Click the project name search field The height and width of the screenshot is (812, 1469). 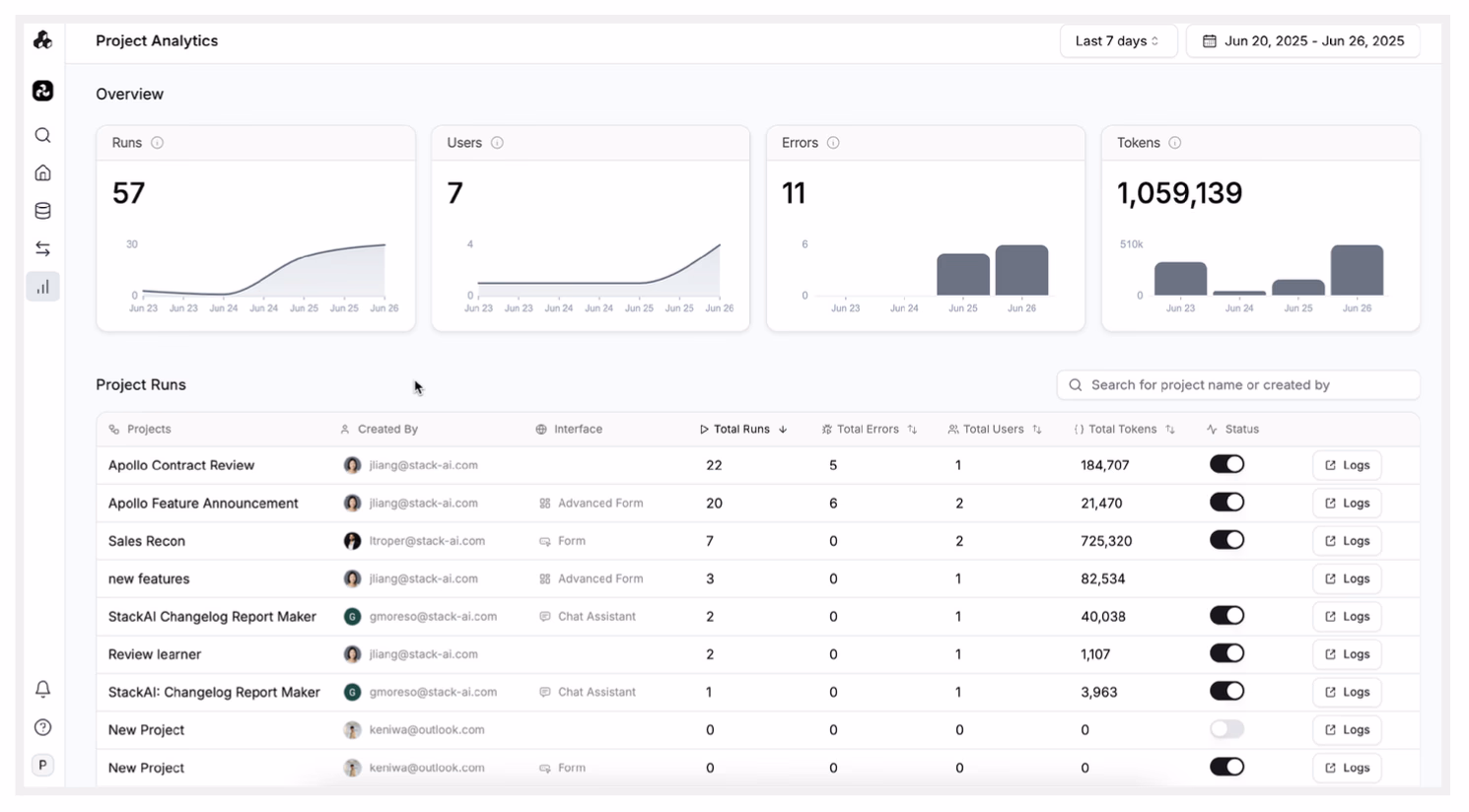[x=1238, y=385]
